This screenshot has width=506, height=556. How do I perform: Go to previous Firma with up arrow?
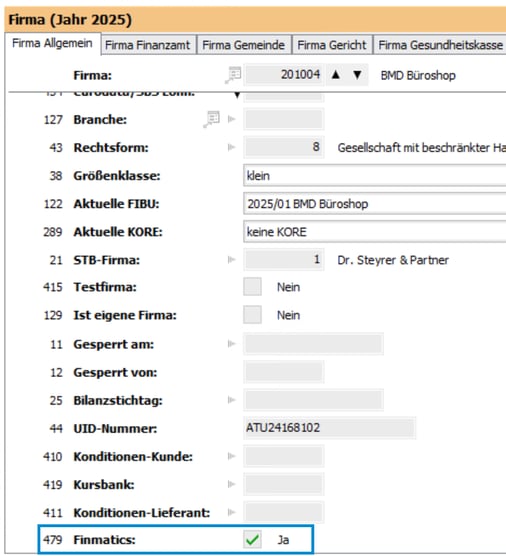(x=335, y=75)
